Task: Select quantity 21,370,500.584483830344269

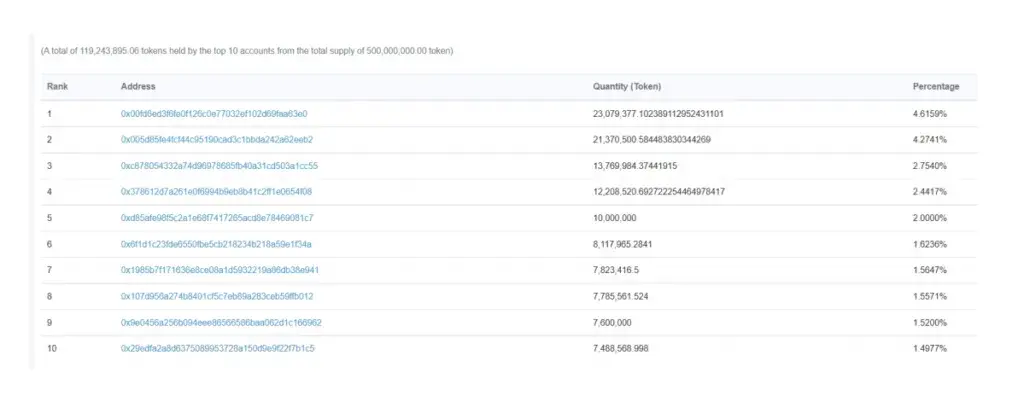Action: coord(652,140)
